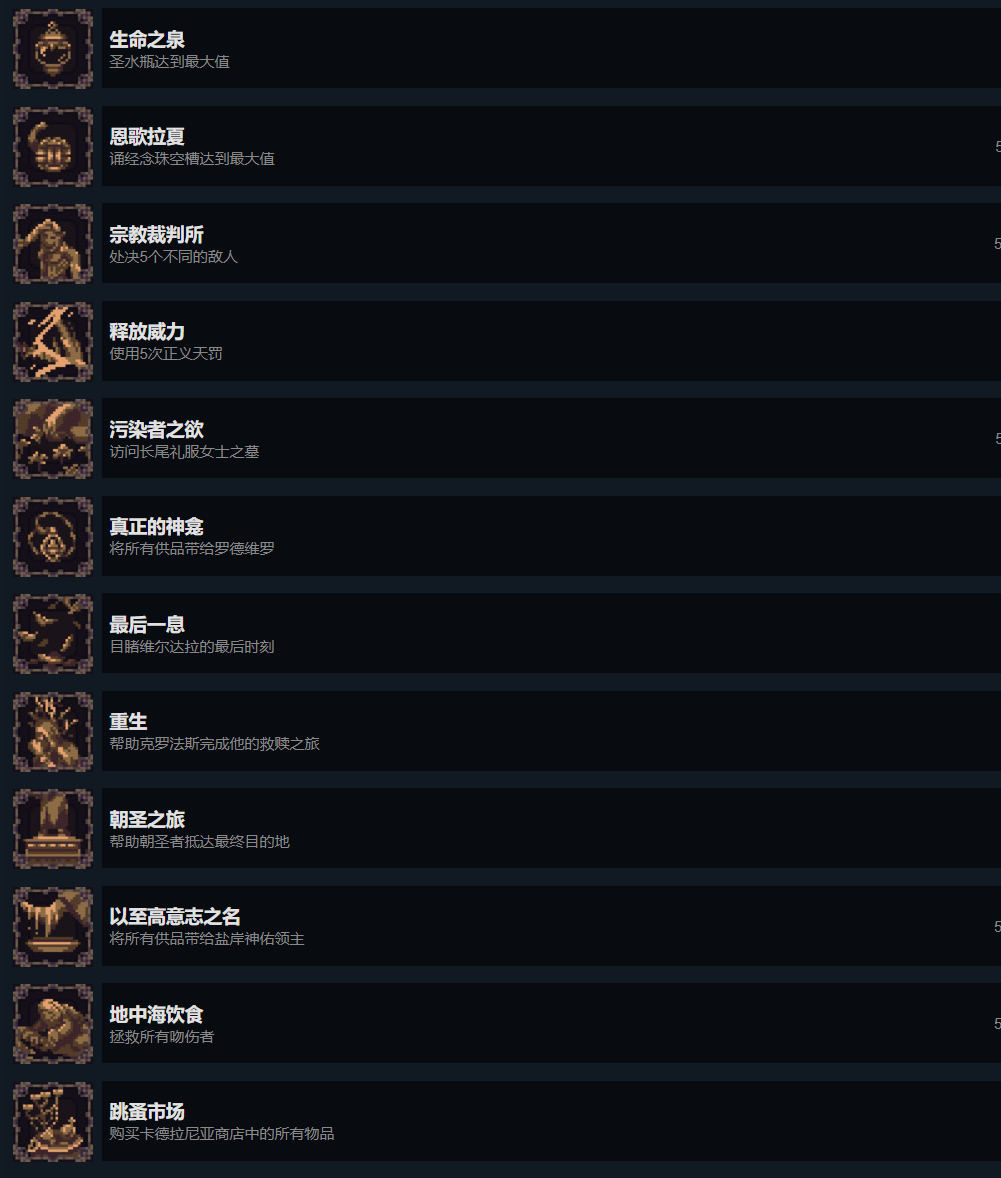Select the 以至高意志之名 achievement icon
Image resolution: width=1001 pixels, height=1178 pixels.
53,926
